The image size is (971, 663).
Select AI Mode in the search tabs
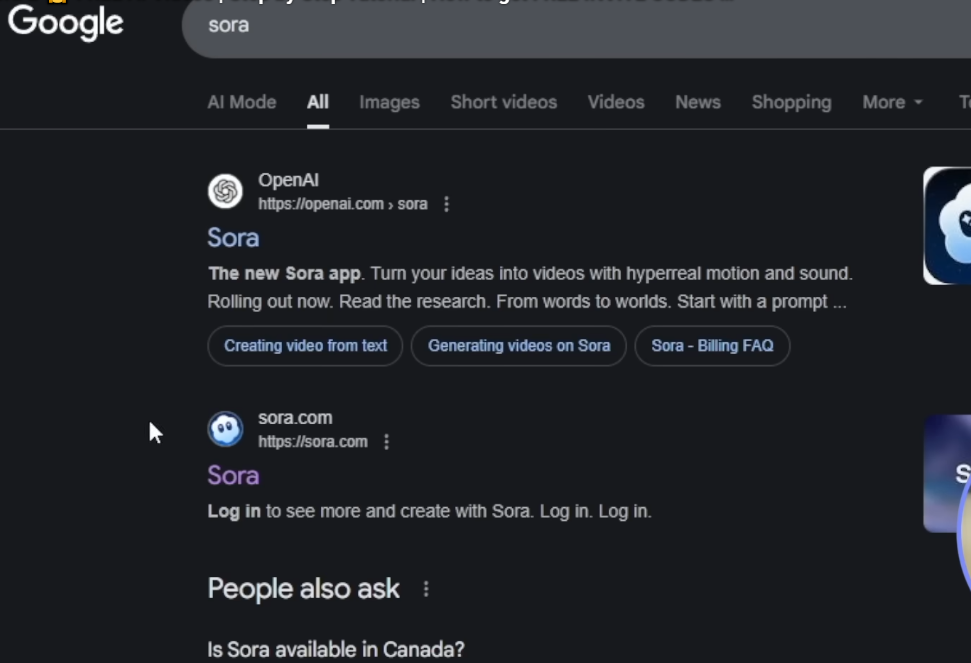click(241, 102)
